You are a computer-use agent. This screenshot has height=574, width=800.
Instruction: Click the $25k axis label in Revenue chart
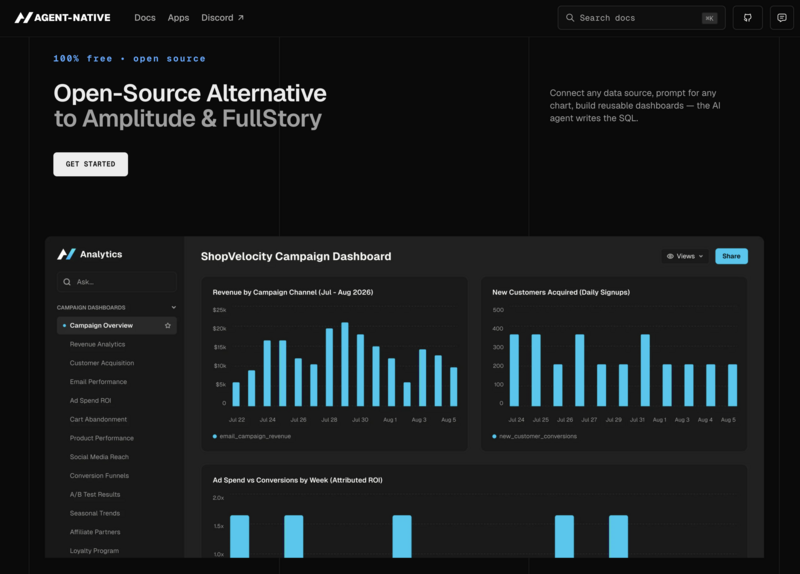tap(219, 310)
